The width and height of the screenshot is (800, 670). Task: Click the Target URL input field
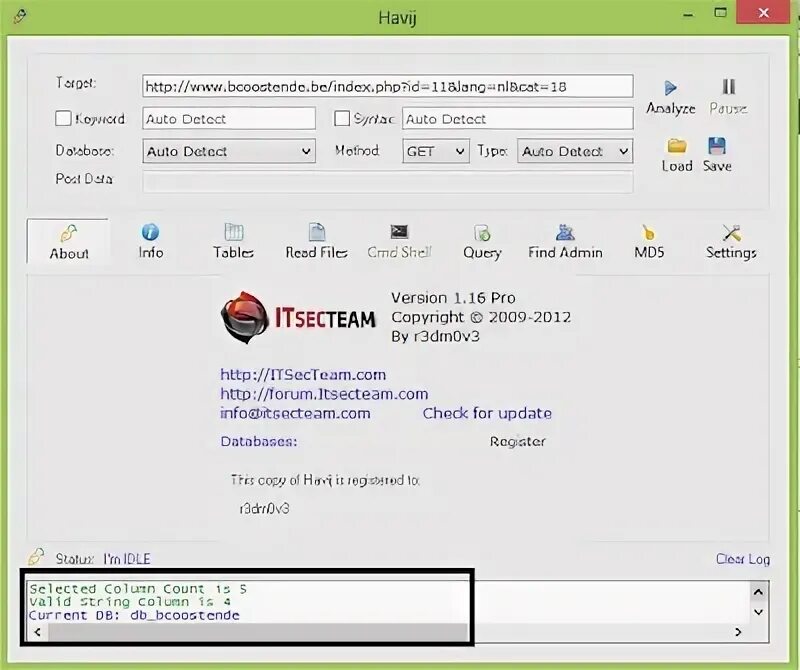coord(388,86)
